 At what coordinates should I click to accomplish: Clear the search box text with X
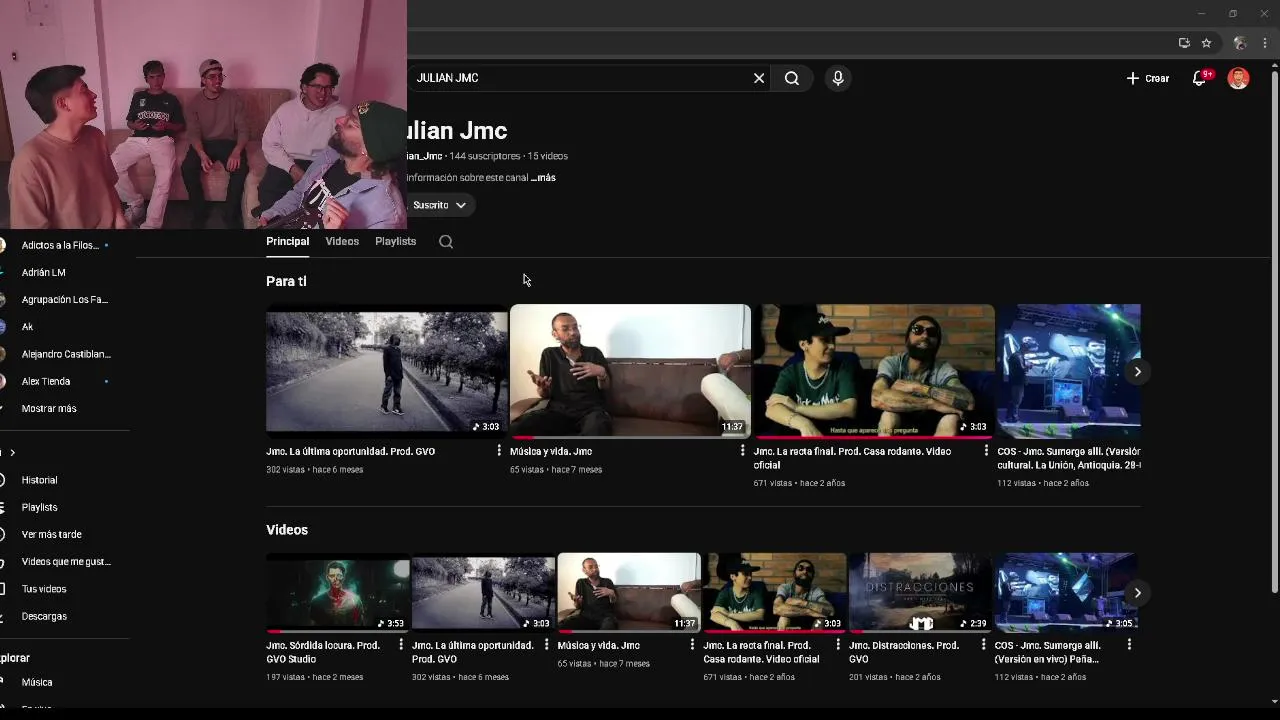[x=759, y=78]
